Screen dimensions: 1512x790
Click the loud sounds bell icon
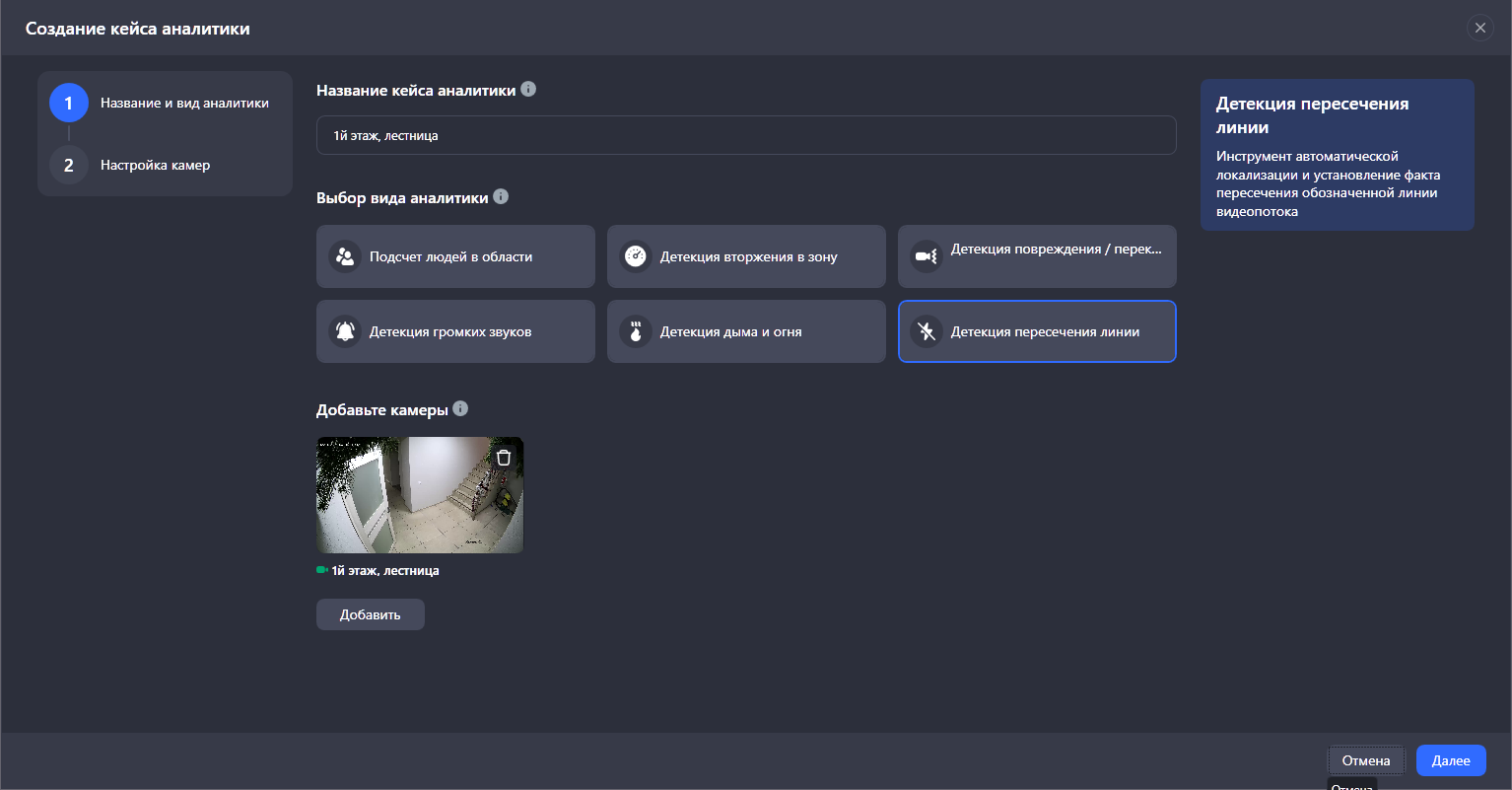point(345,331)
